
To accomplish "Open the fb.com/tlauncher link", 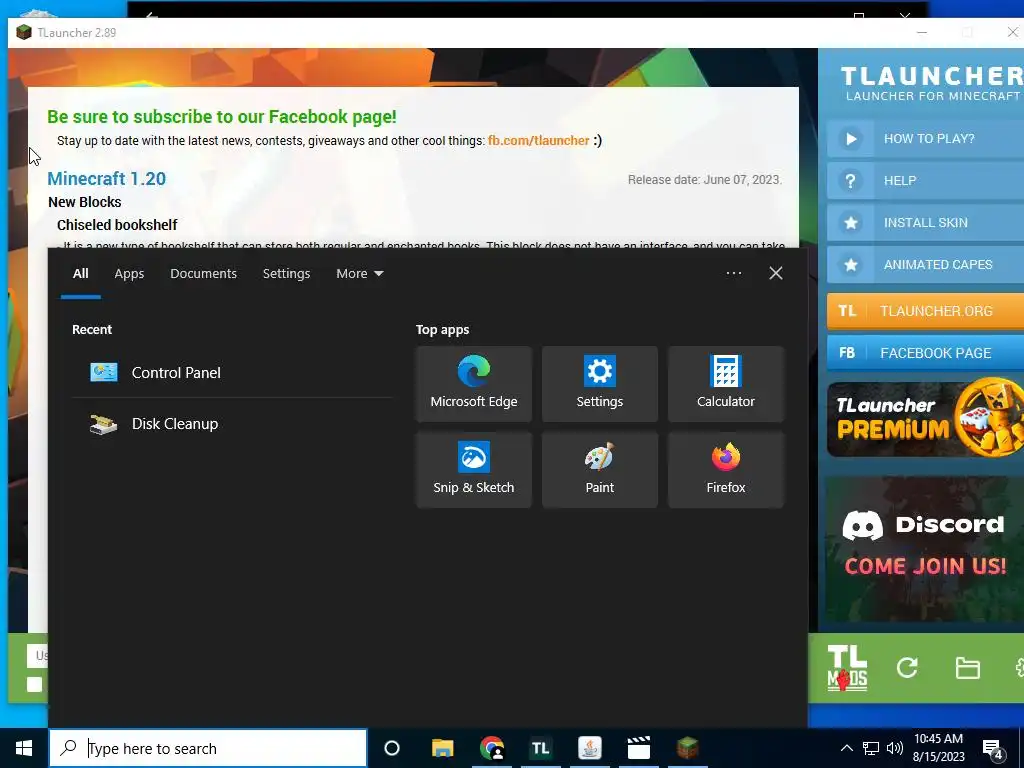I will [538, 140].
